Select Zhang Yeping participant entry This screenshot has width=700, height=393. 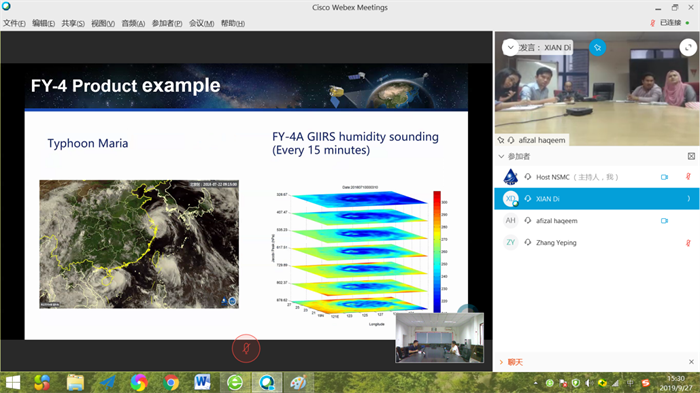pos(597,242)
